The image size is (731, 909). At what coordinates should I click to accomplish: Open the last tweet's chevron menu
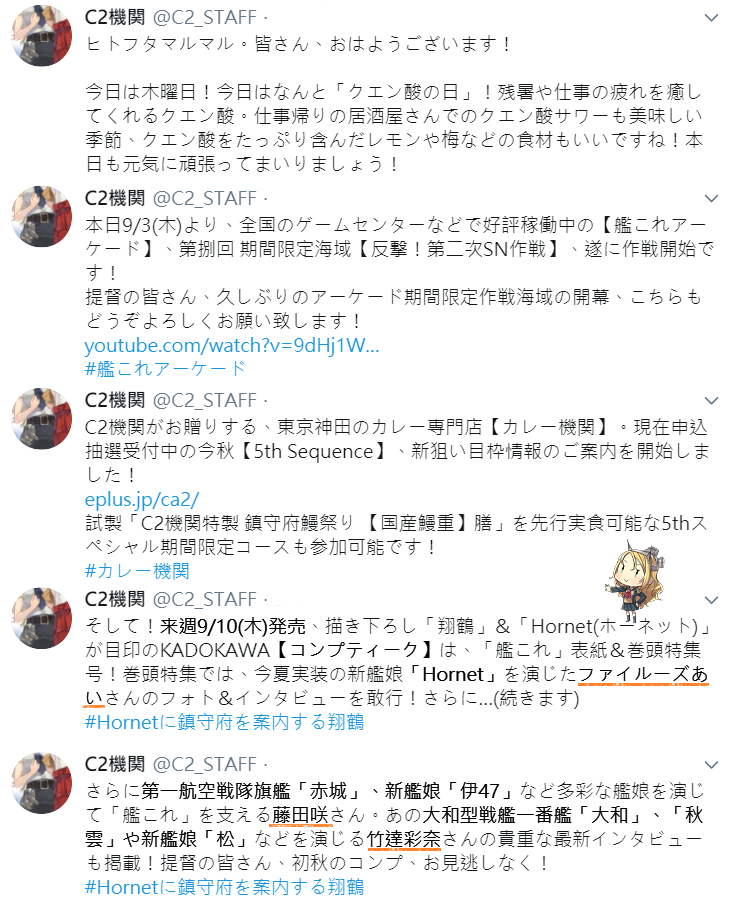[711, 765]
